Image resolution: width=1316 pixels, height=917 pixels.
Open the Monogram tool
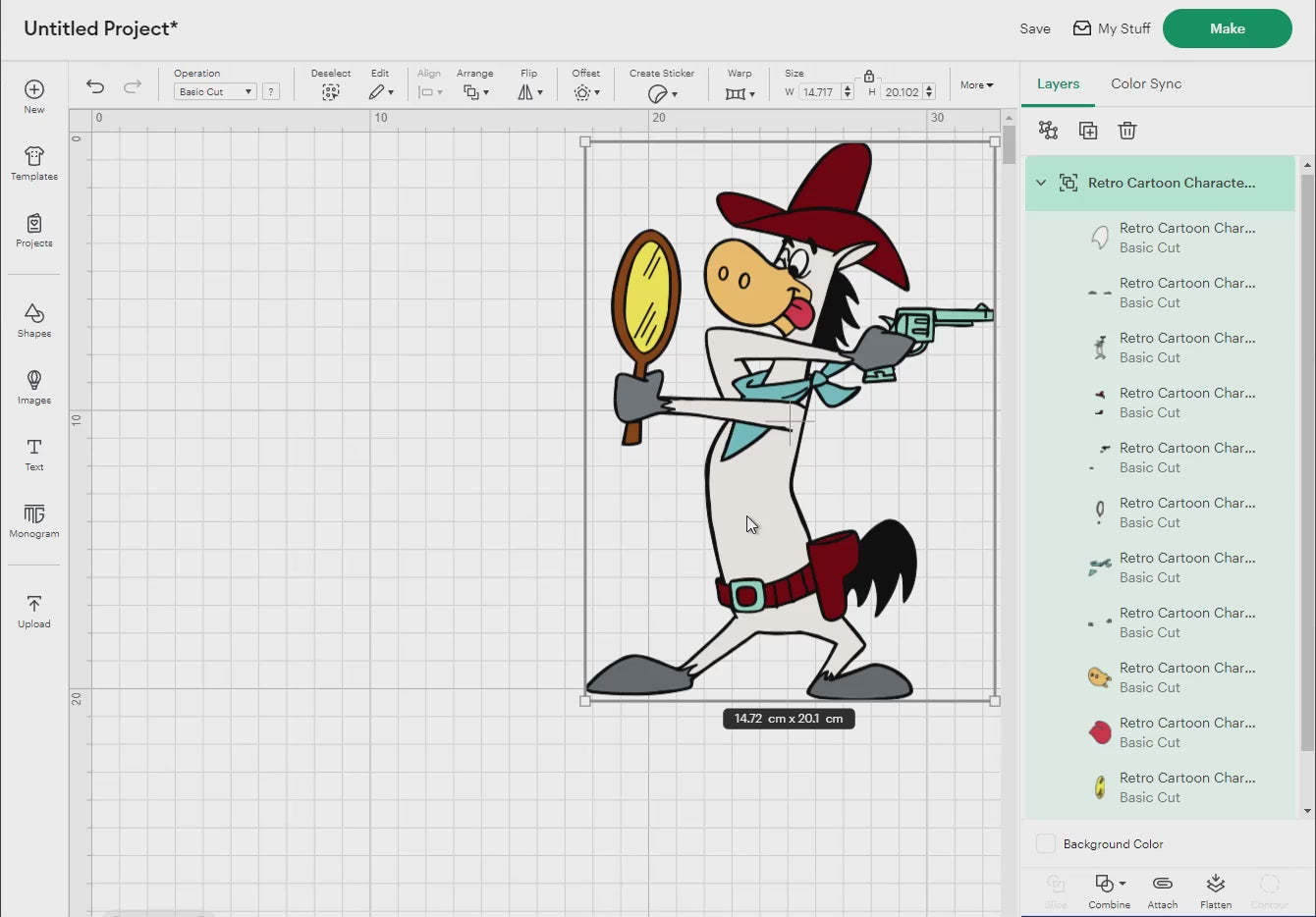click(x=34, y=520)
